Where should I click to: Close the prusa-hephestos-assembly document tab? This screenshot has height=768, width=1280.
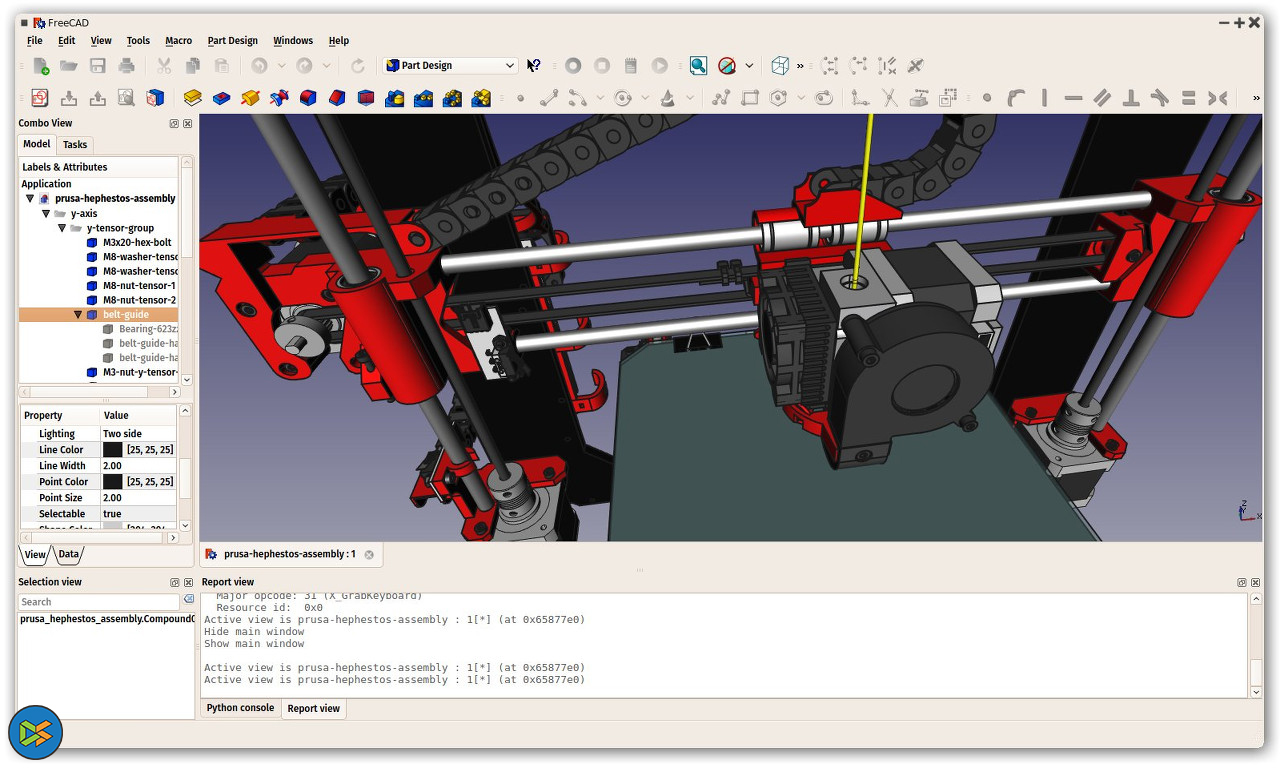pyautogui.click(x=369, y=554)
